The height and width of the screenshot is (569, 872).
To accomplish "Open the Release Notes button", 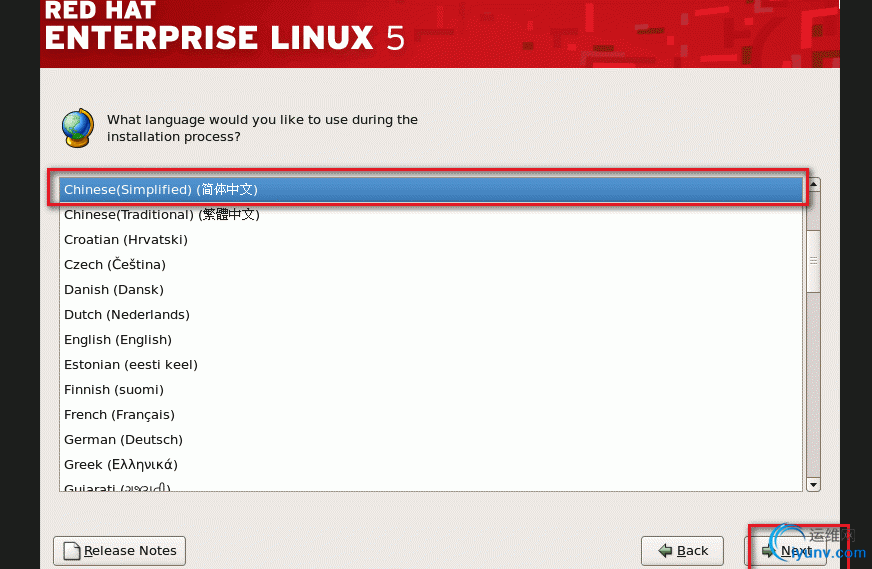I will [120, 551].
